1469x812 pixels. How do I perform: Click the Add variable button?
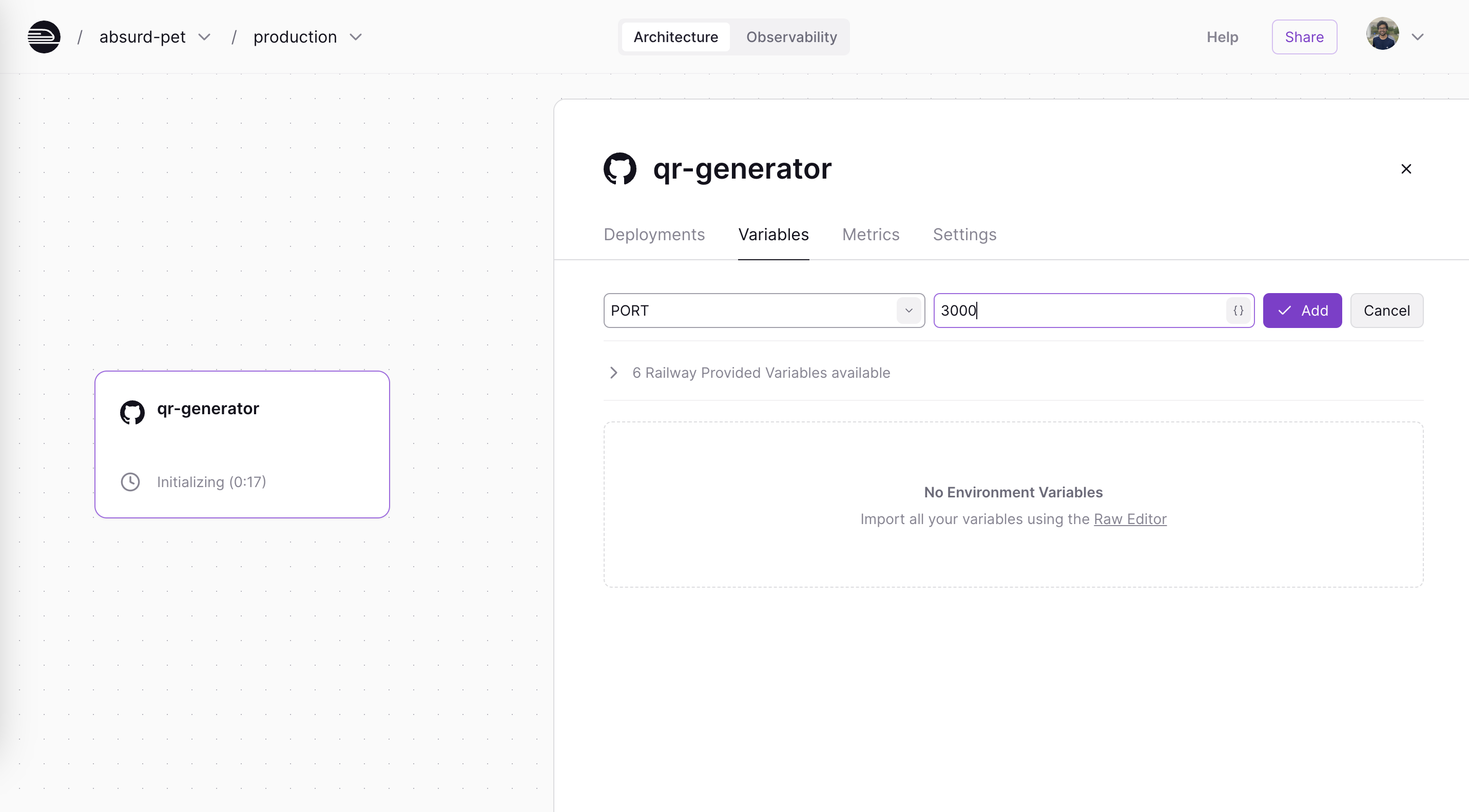1302,311
